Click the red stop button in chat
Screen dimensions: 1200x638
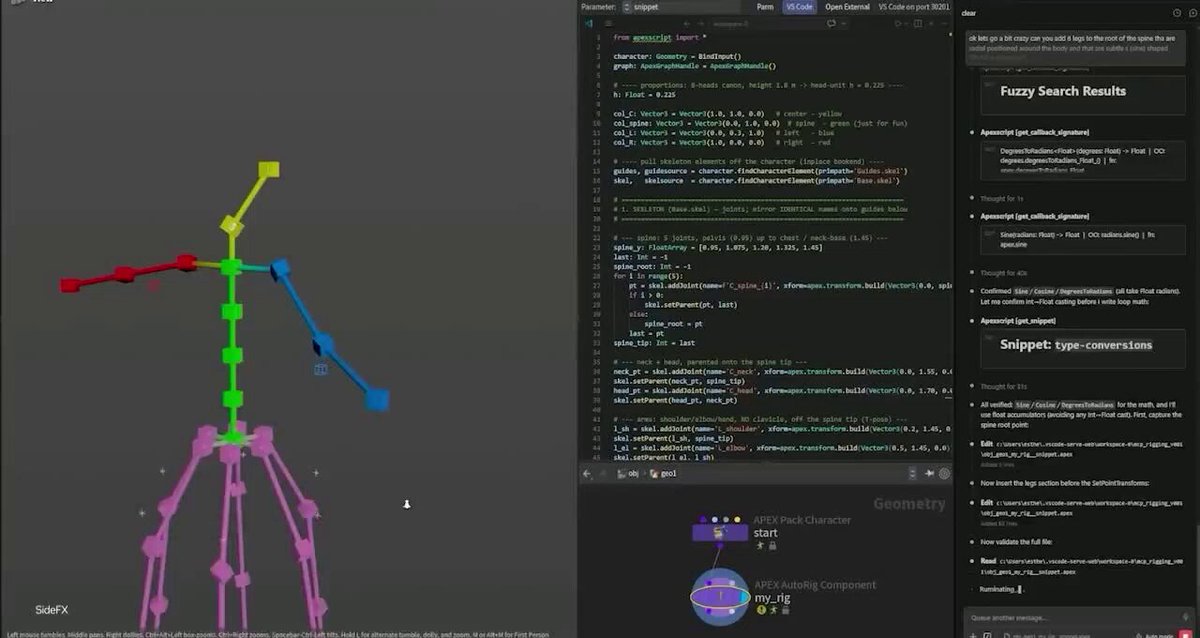[x=1185, y=634]
